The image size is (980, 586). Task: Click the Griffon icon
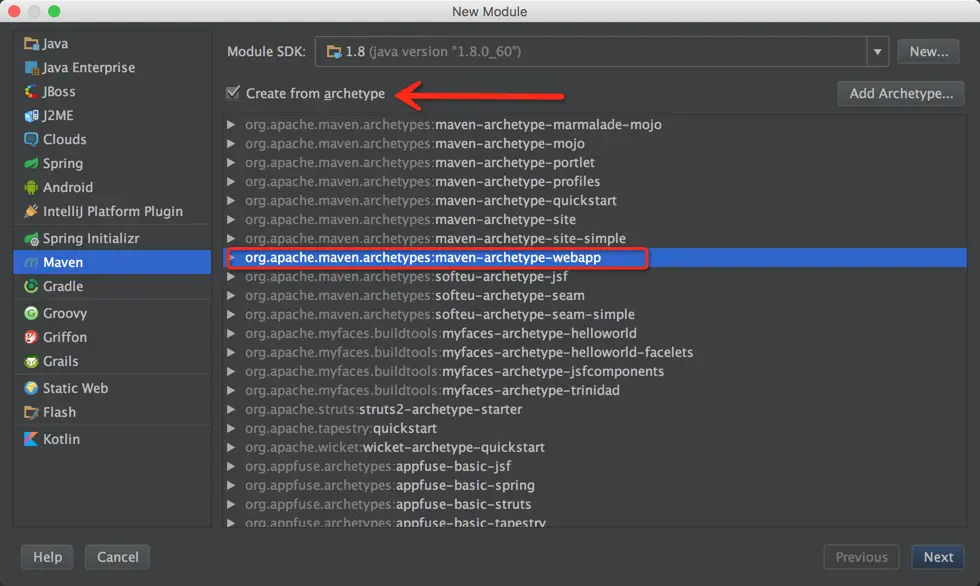point(31,337)
